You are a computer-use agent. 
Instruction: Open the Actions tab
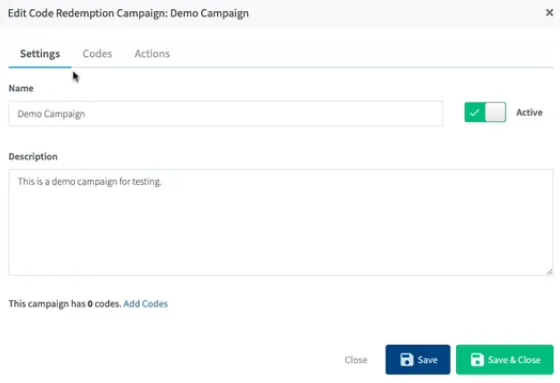pos(152,54)
